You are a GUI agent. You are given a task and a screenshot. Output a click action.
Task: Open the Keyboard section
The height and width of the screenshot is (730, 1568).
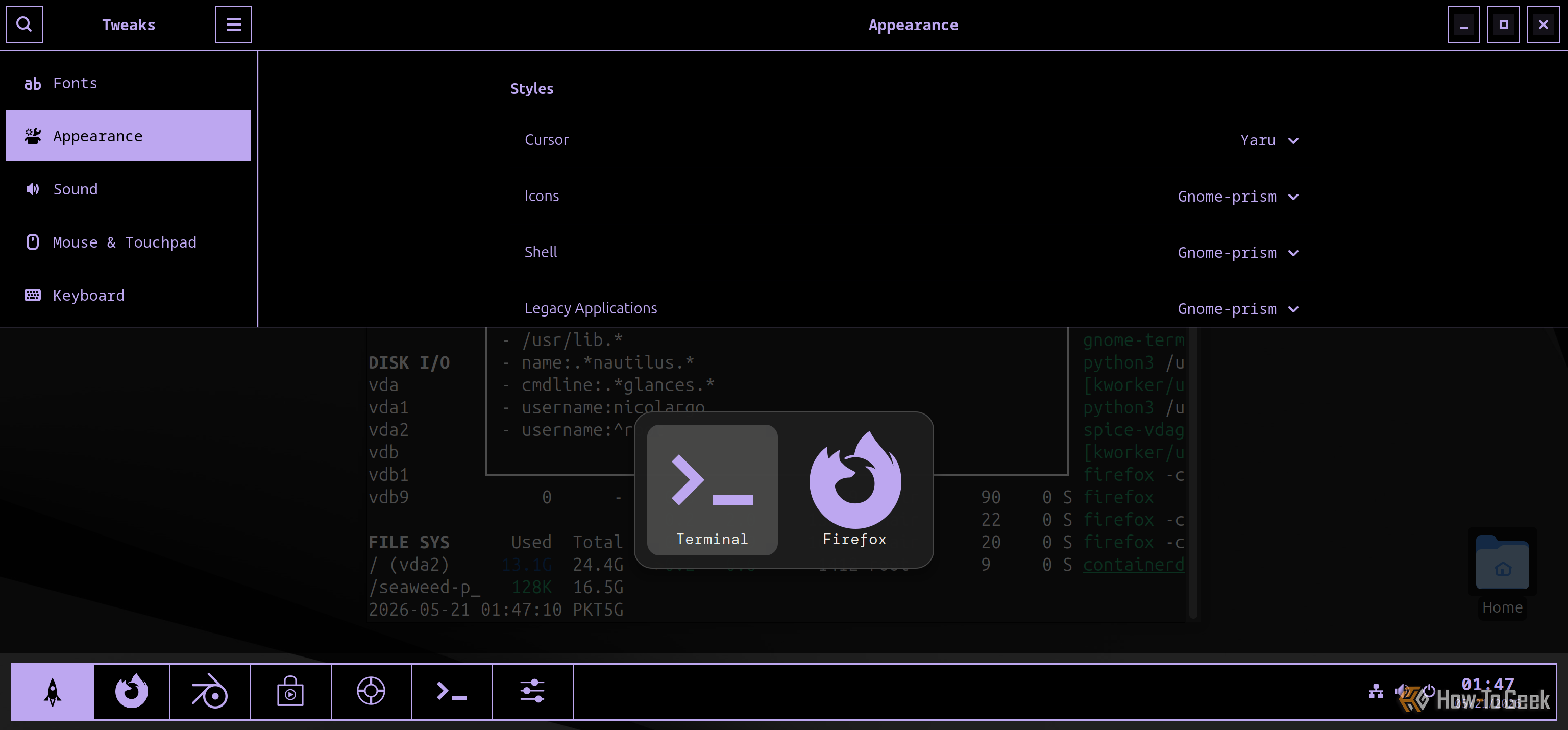click(x=129, y=295)
